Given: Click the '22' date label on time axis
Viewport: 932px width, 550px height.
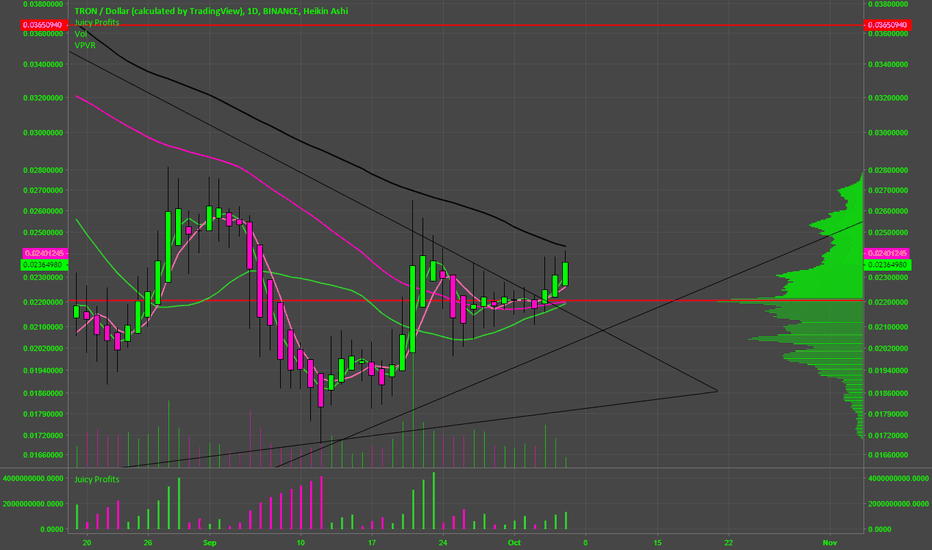Looking at the screenshot, I should click(x=728, y=542).
